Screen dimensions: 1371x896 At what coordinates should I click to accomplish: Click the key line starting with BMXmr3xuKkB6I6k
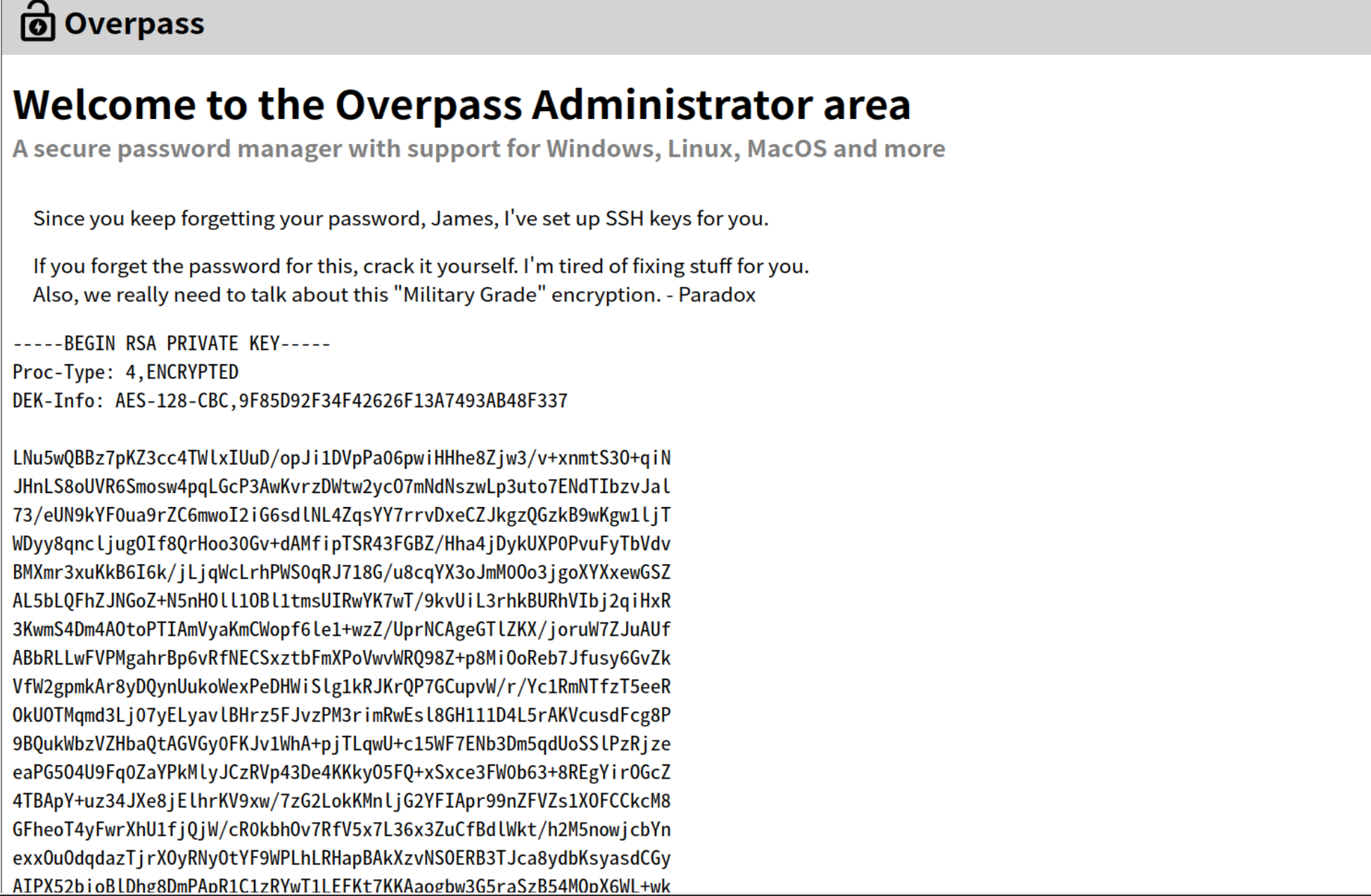coord(341,572)
